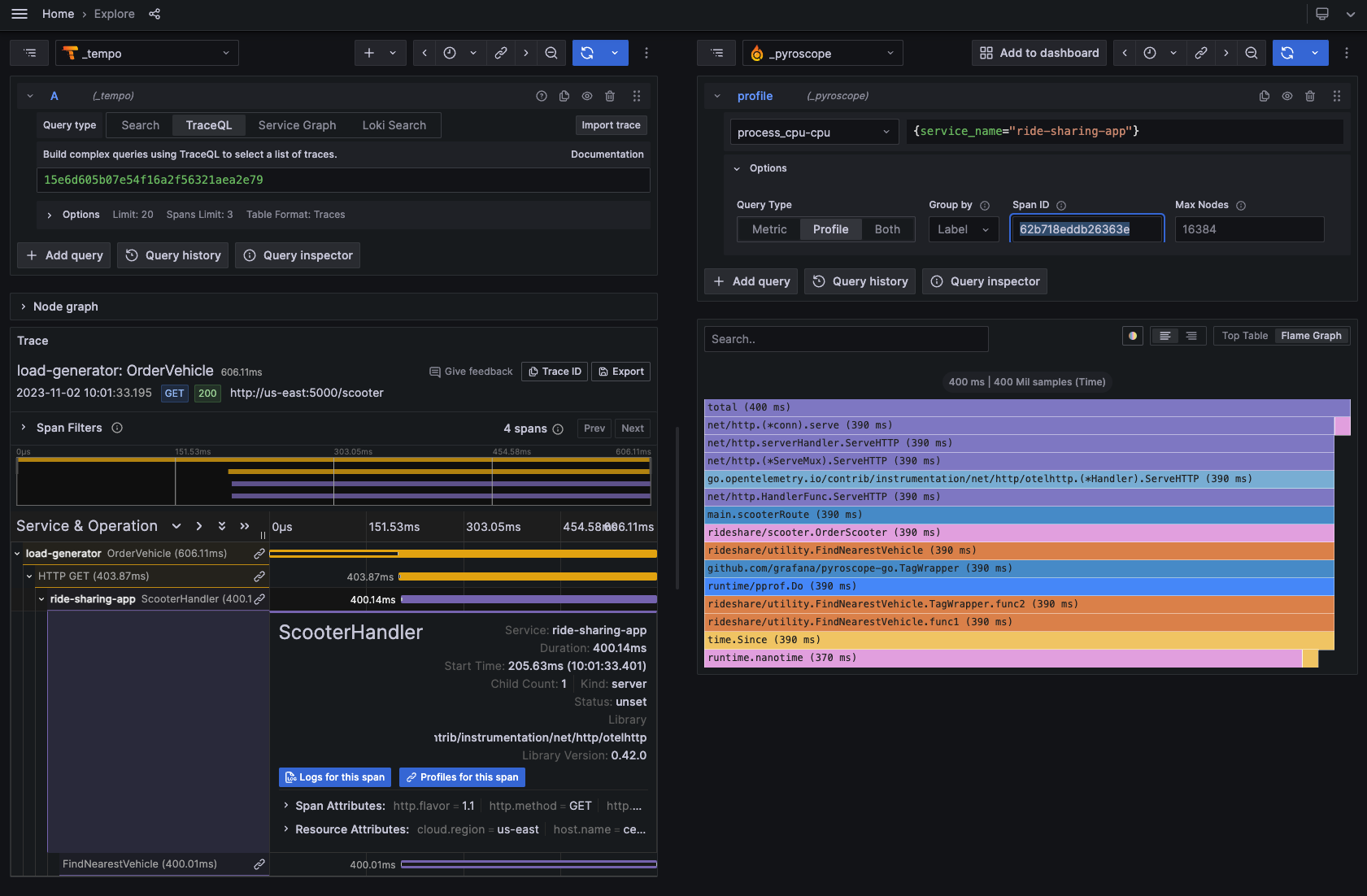Viewport: 1367px width, 896px height.
Task: Select the Loki Search tab
Action: 394,125
